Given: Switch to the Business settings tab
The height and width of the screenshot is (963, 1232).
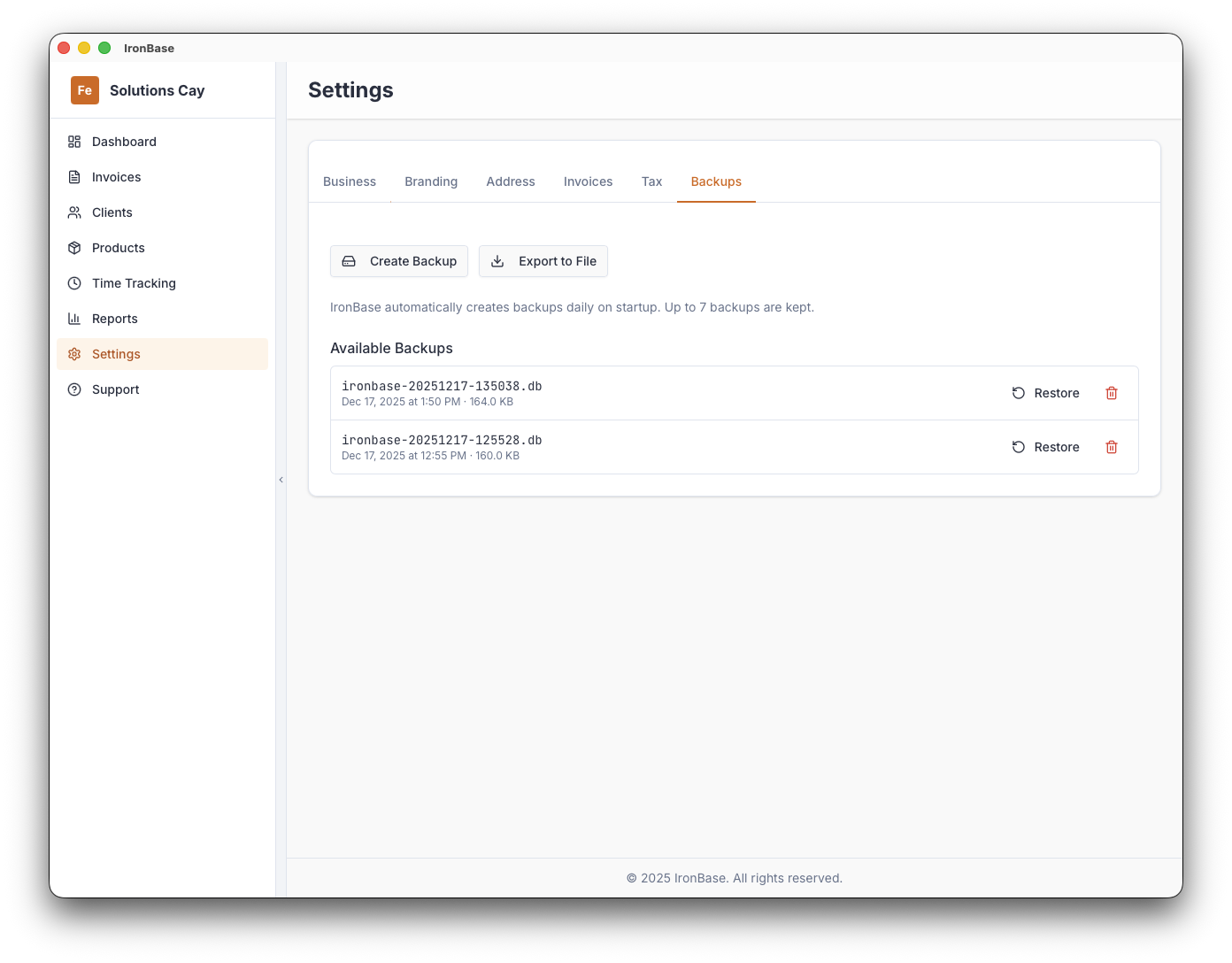Looking at the screenshot, I should (x=350, y=181).
